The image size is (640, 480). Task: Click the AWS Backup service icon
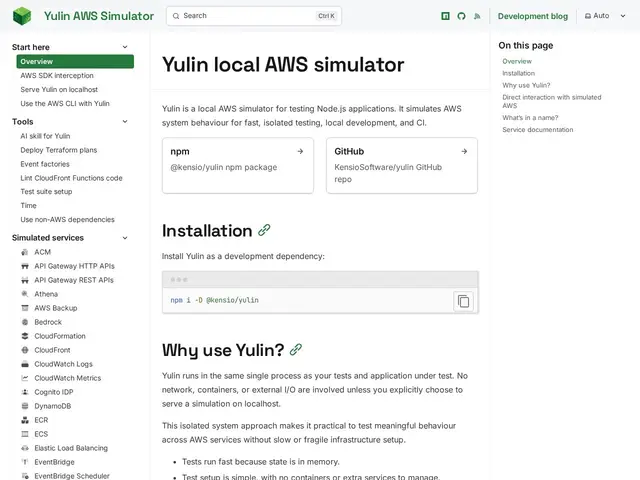[x=25, y=308]
